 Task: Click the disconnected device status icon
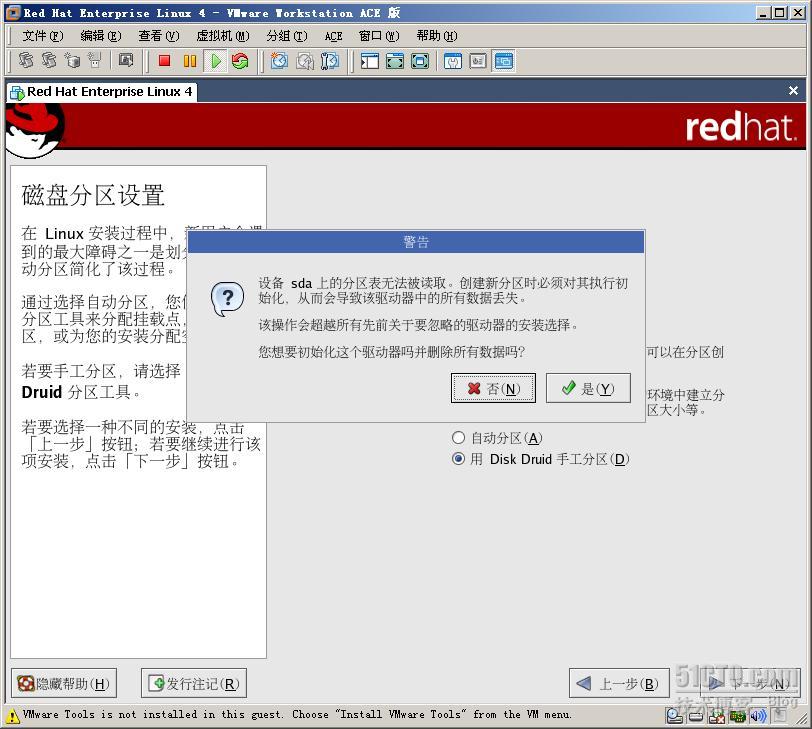pos(717,717)
